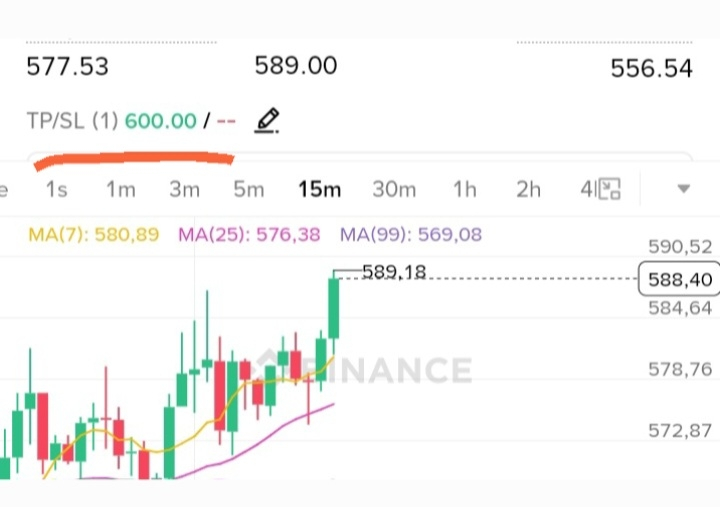720x507 pixels.
Task: Click the 578,76 price axis label
Action: tap(680, 369)
